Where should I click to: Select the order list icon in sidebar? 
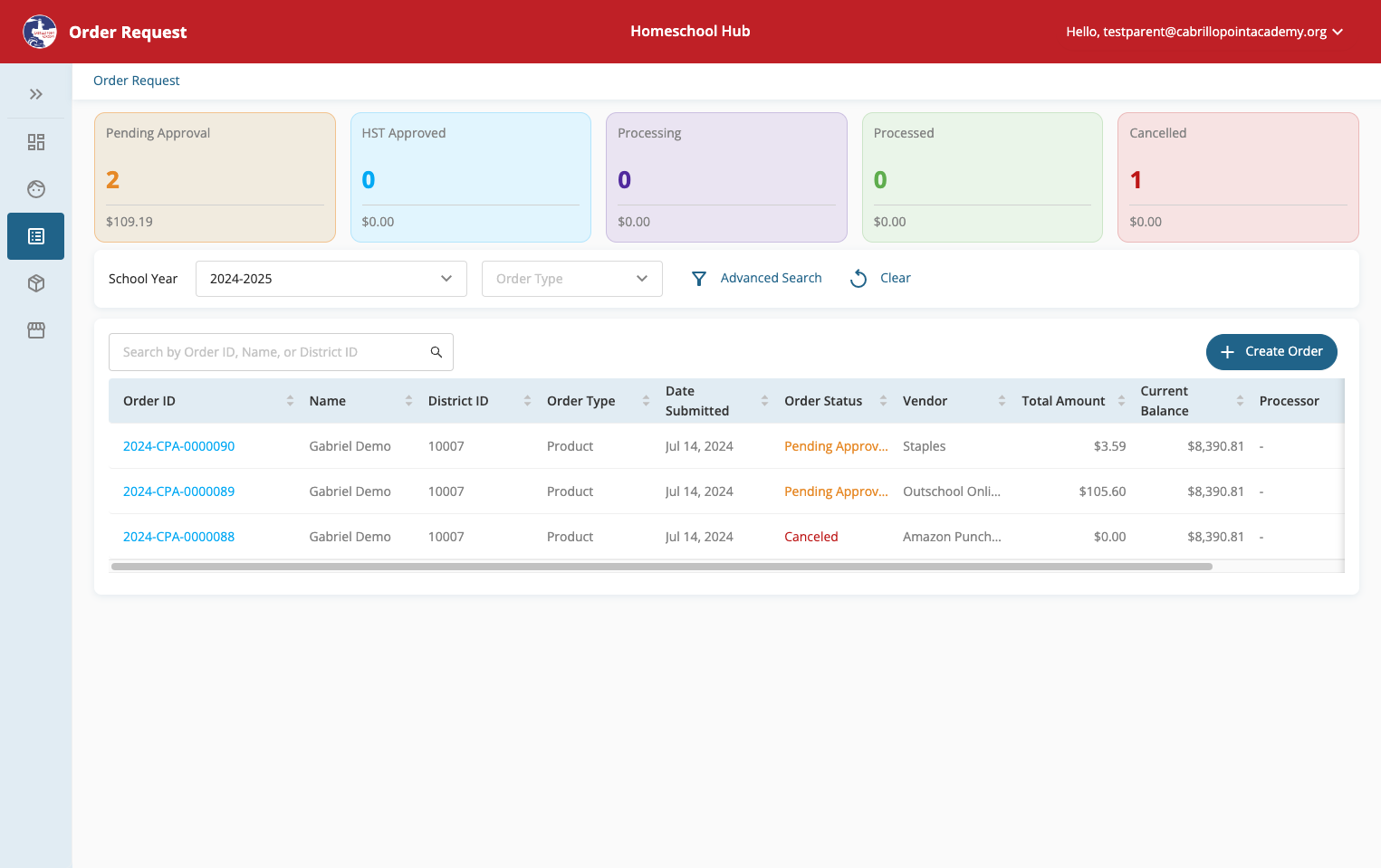36,236
